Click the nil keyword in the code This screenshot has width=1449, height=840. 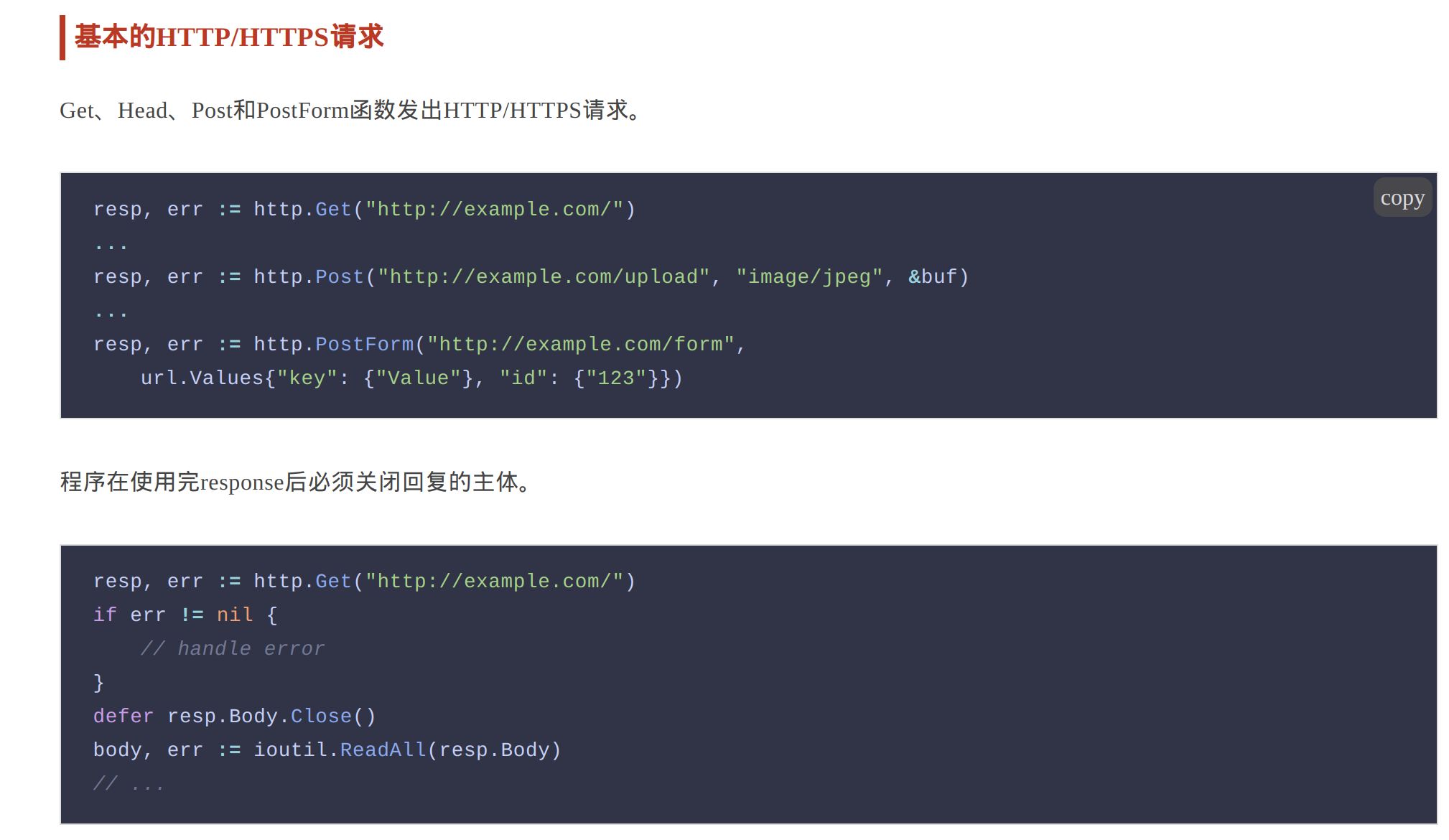(235, 615)
